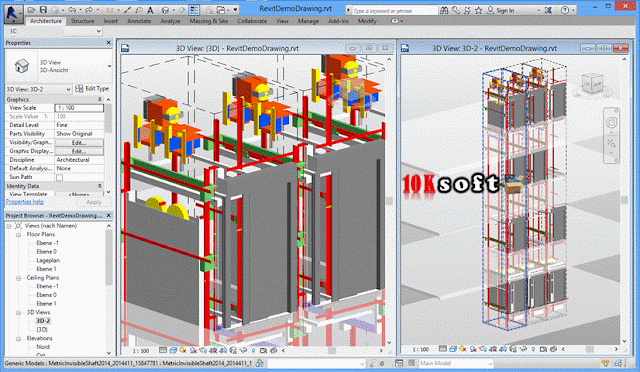Screen dimensions: 640x372
Task: Select the Text (A) tool icon
Action: click(150, 10)
